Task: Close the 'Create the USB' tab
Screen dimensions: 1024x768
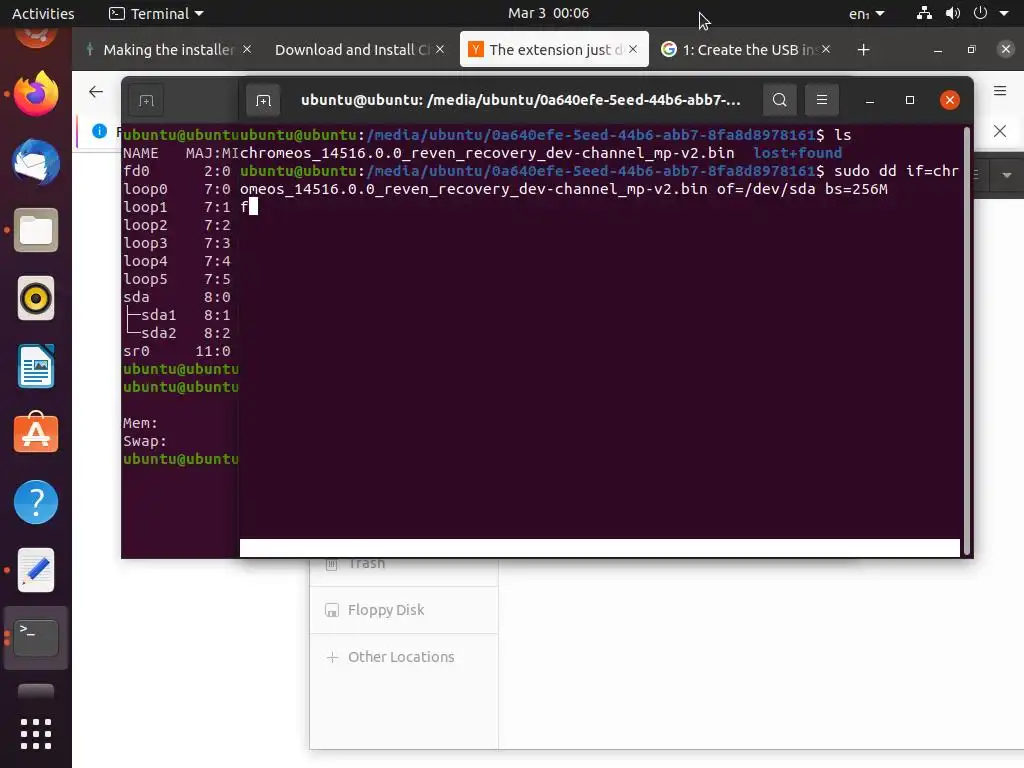Action: coord(826,49)
